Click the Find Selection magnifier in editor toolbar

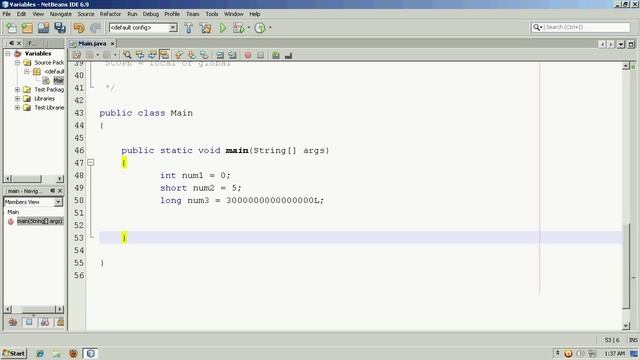point(127,55)
